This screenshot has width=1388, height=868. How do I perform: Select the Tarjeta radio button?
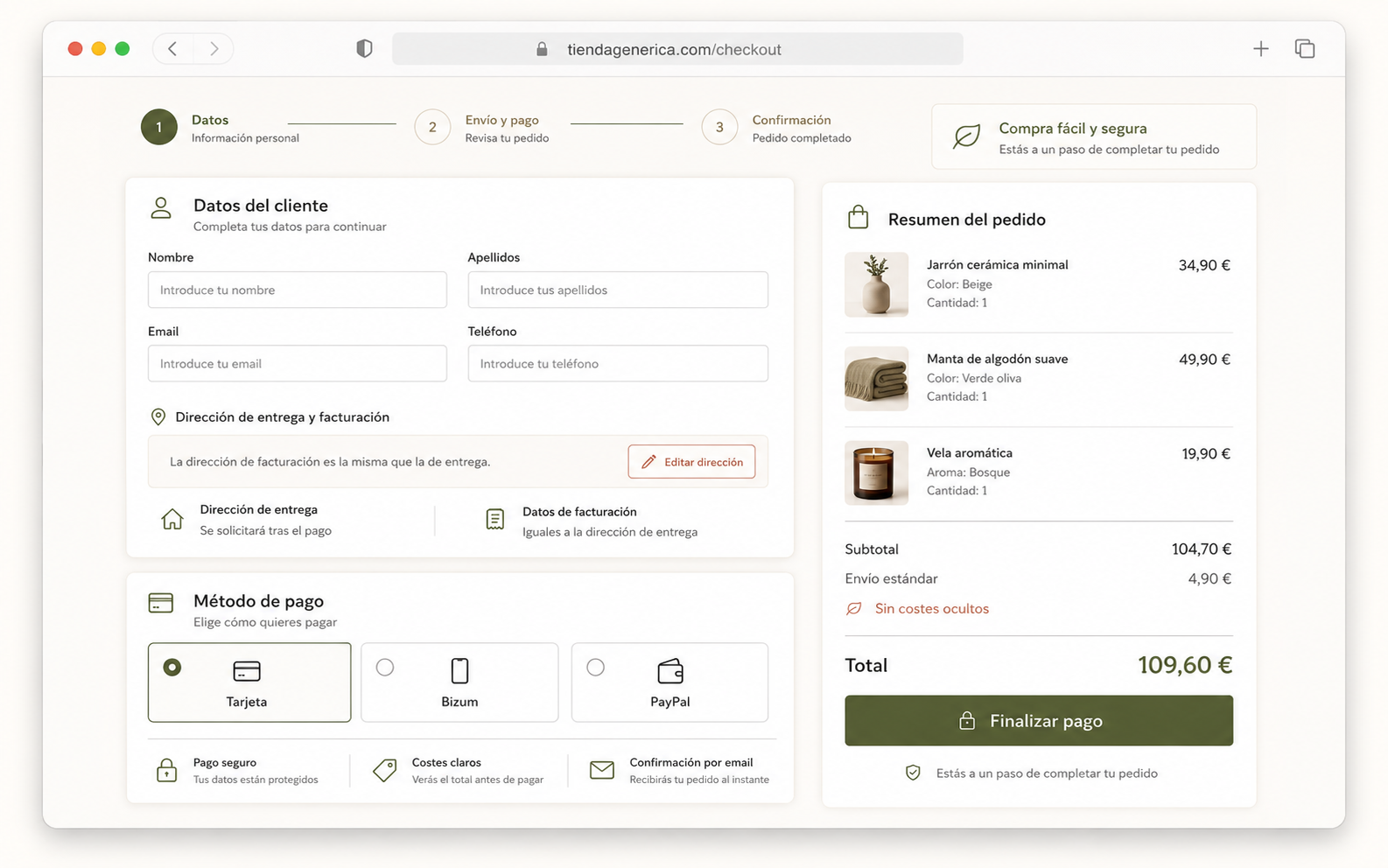pyautogui.click(x=172, y=668)
